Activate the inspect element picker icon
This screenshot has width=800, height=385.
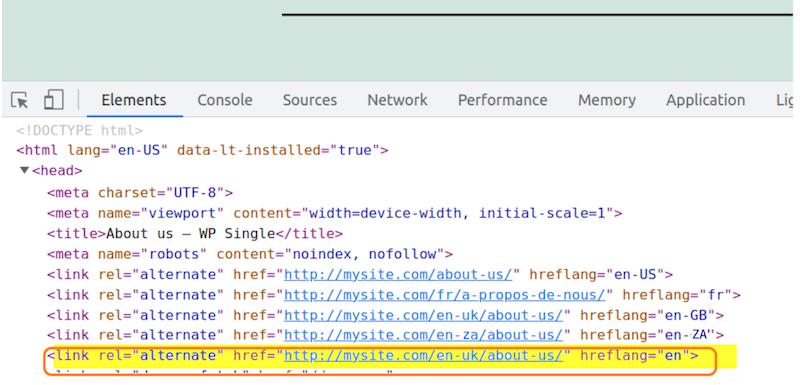click(x=20, y=100)
